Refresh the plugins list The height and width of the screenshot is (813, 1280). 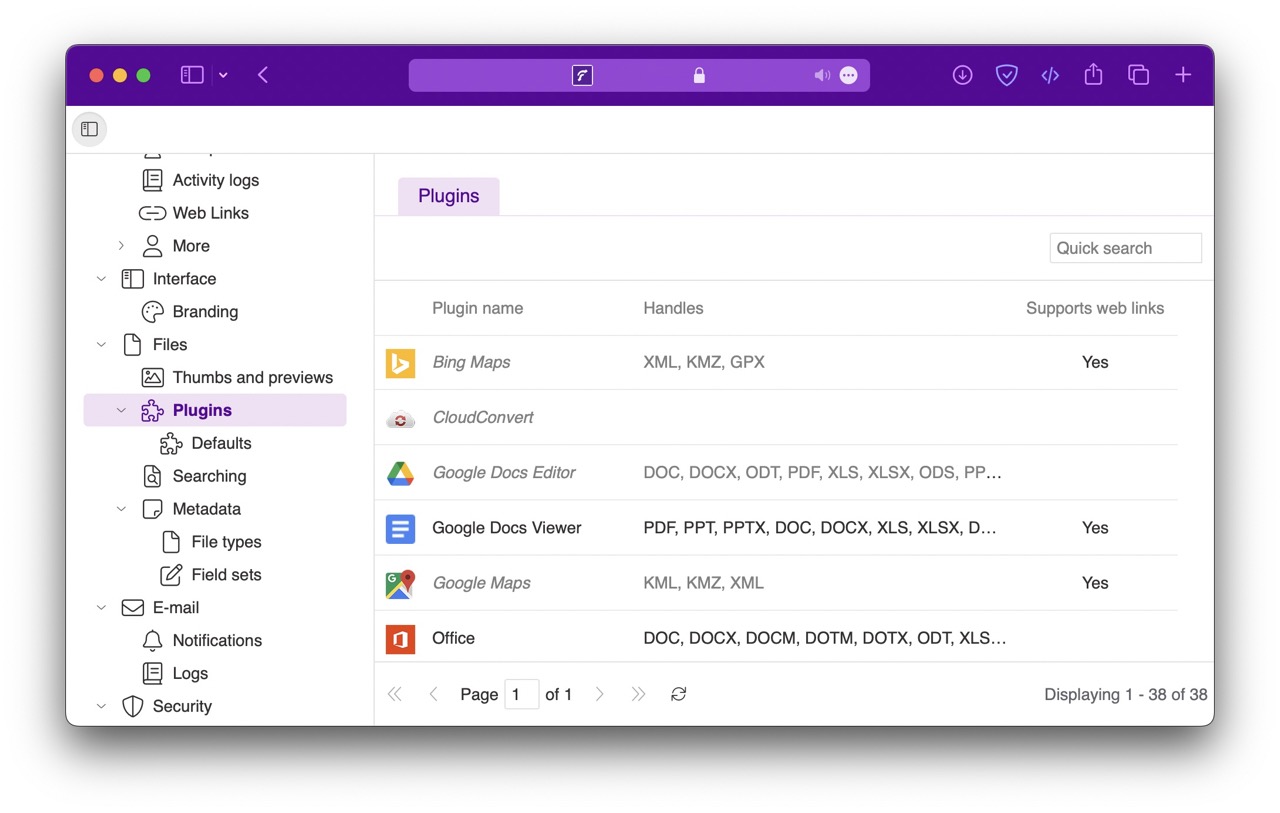coord(678,694)
